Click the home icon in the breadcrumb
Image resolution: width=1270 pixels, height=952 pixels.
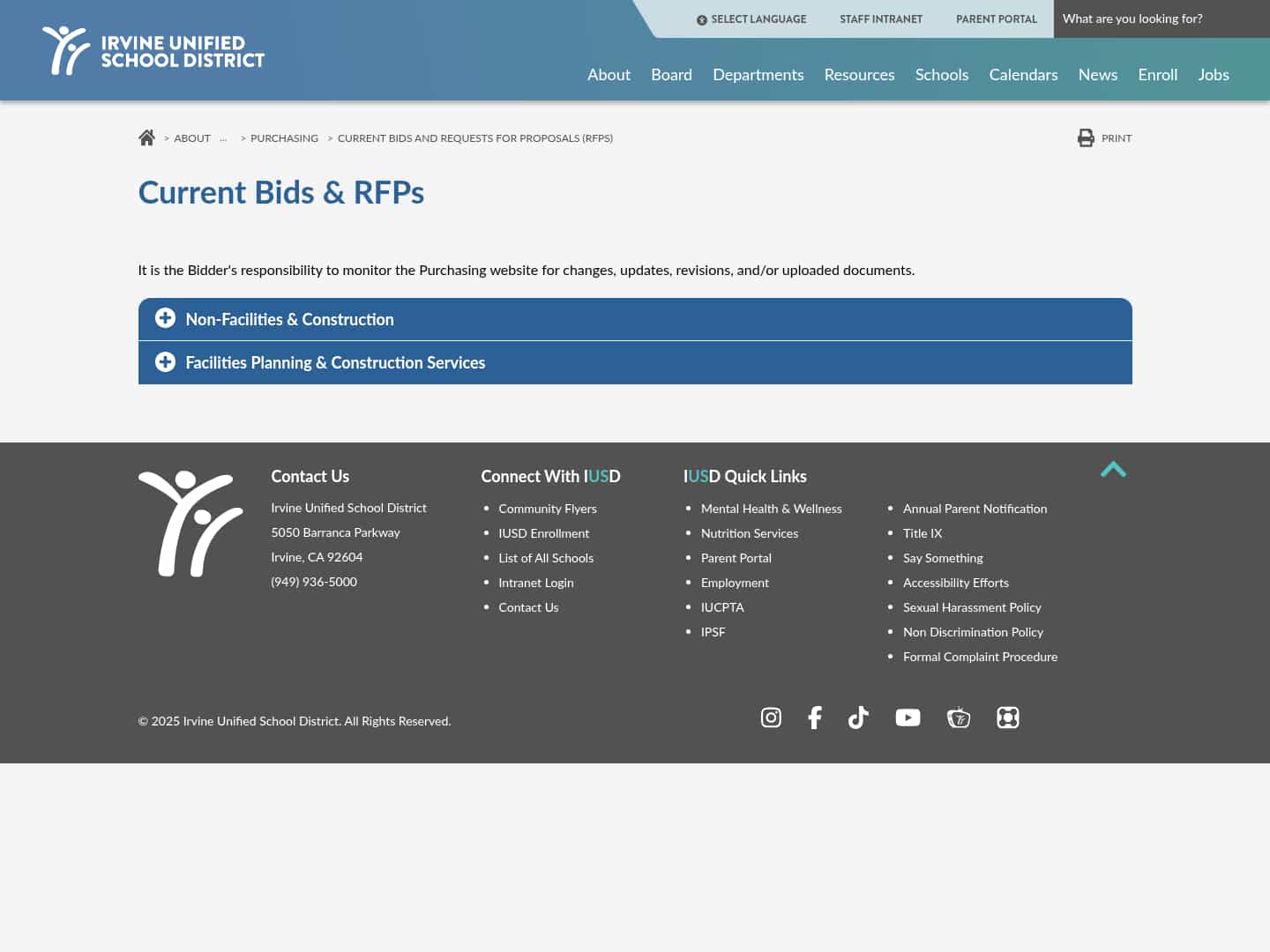[146, 137]
